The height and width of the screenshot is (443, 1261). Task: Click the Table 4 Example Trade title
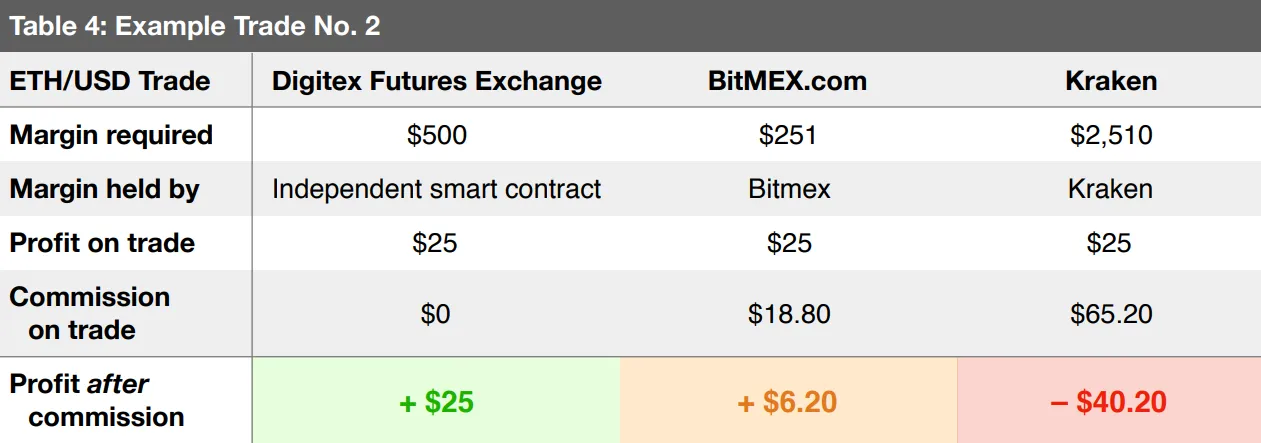point(195,26)
